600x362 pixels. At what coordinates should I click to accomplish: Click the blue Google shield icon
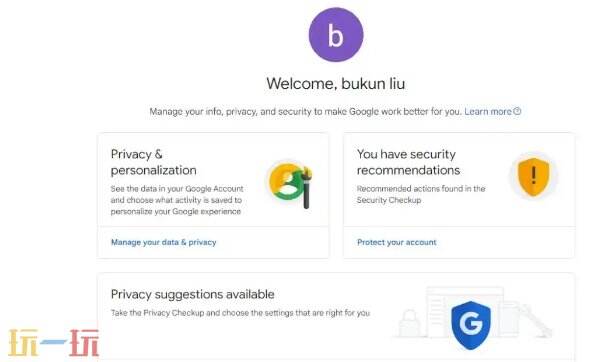coord(471,324)
